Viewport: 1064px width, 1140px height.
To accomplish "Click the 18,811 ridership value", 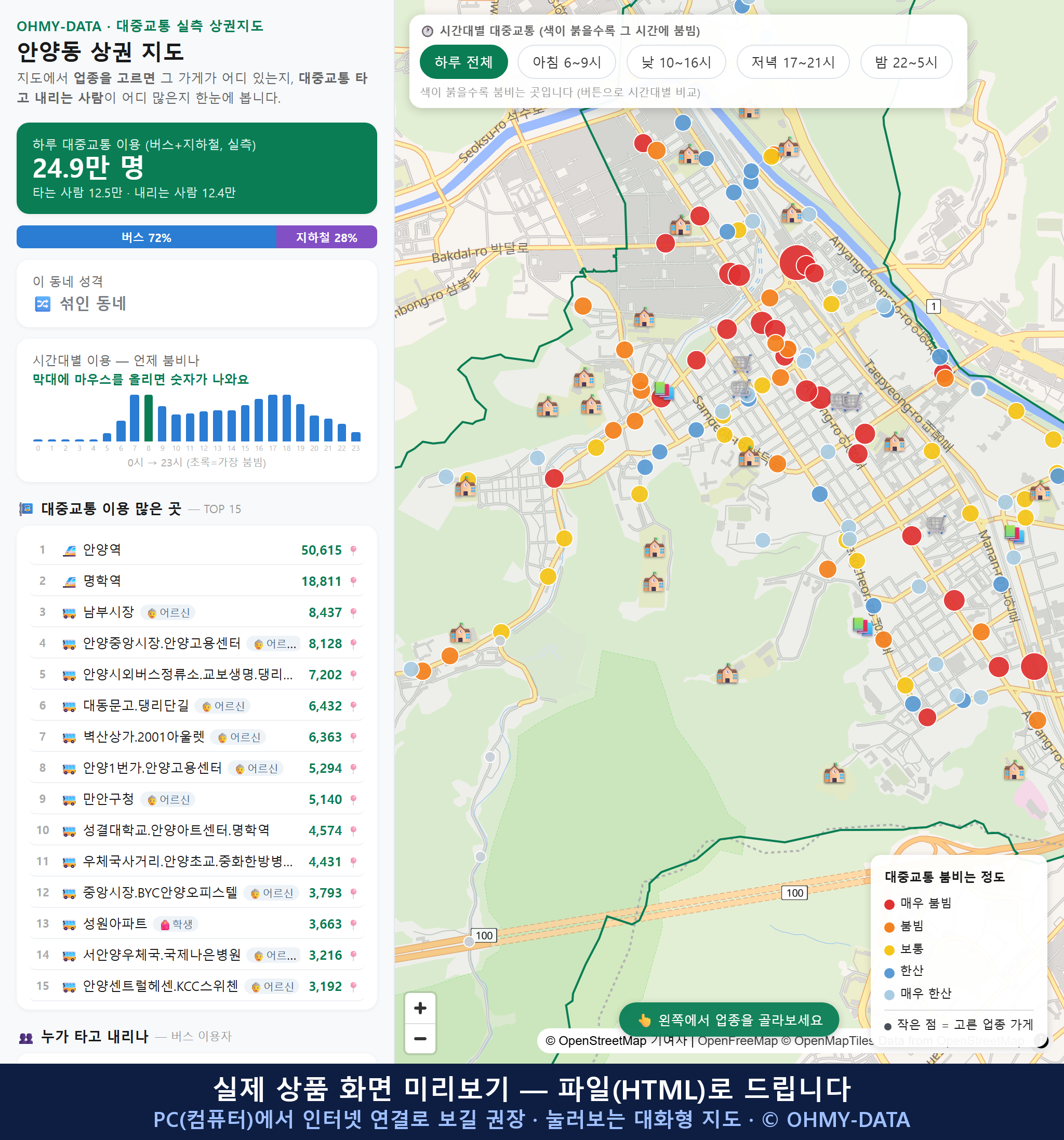I will [x=321, y=582].
